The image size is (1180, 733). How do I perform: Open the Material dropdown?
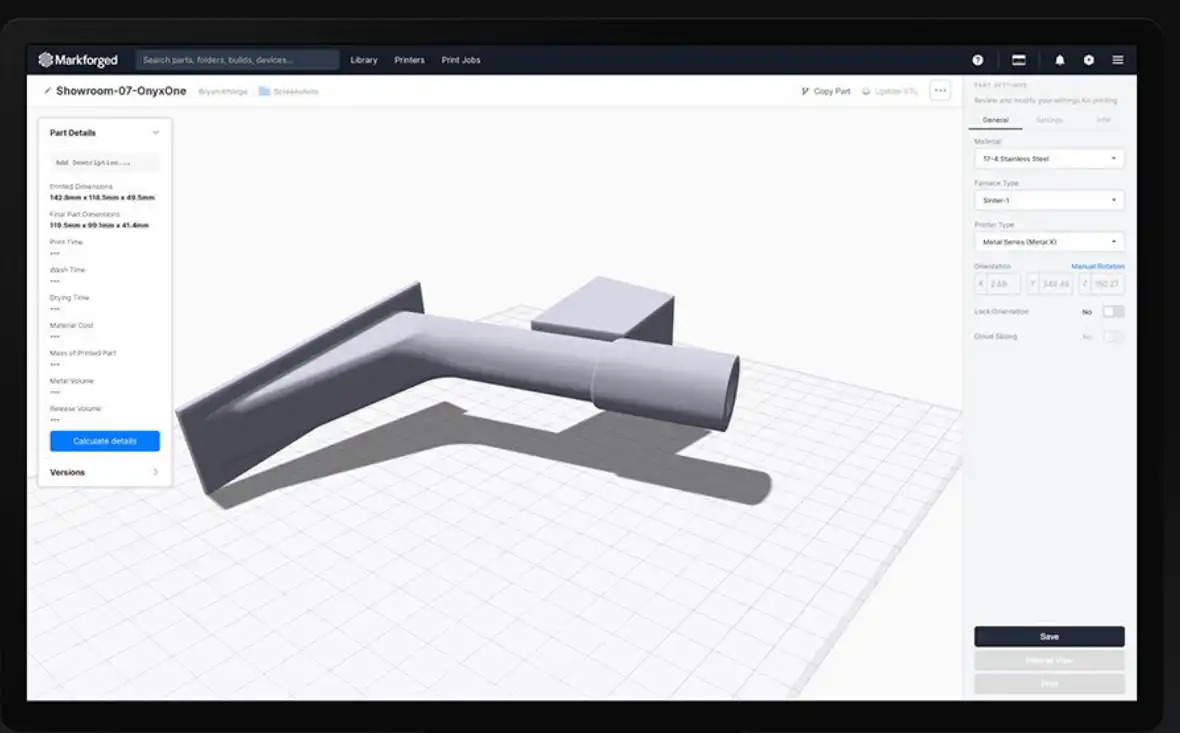click(1049, 159)
